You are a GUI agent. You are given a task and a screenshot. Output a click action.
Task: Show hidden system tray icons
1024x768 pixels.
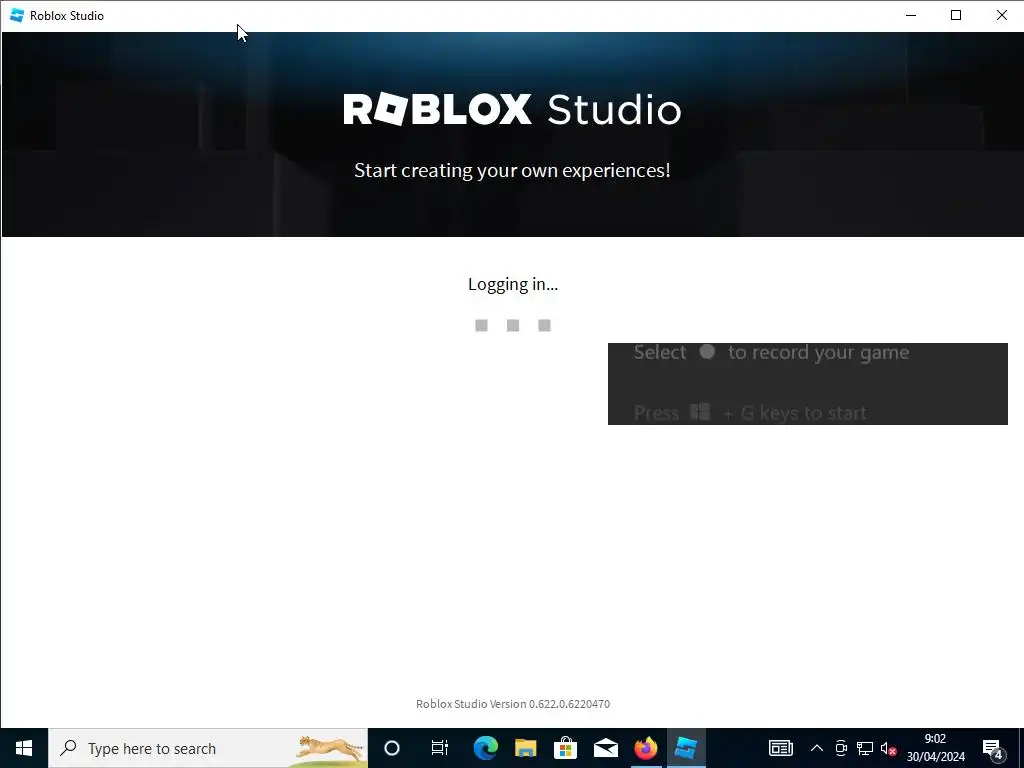tap(817, 748)
